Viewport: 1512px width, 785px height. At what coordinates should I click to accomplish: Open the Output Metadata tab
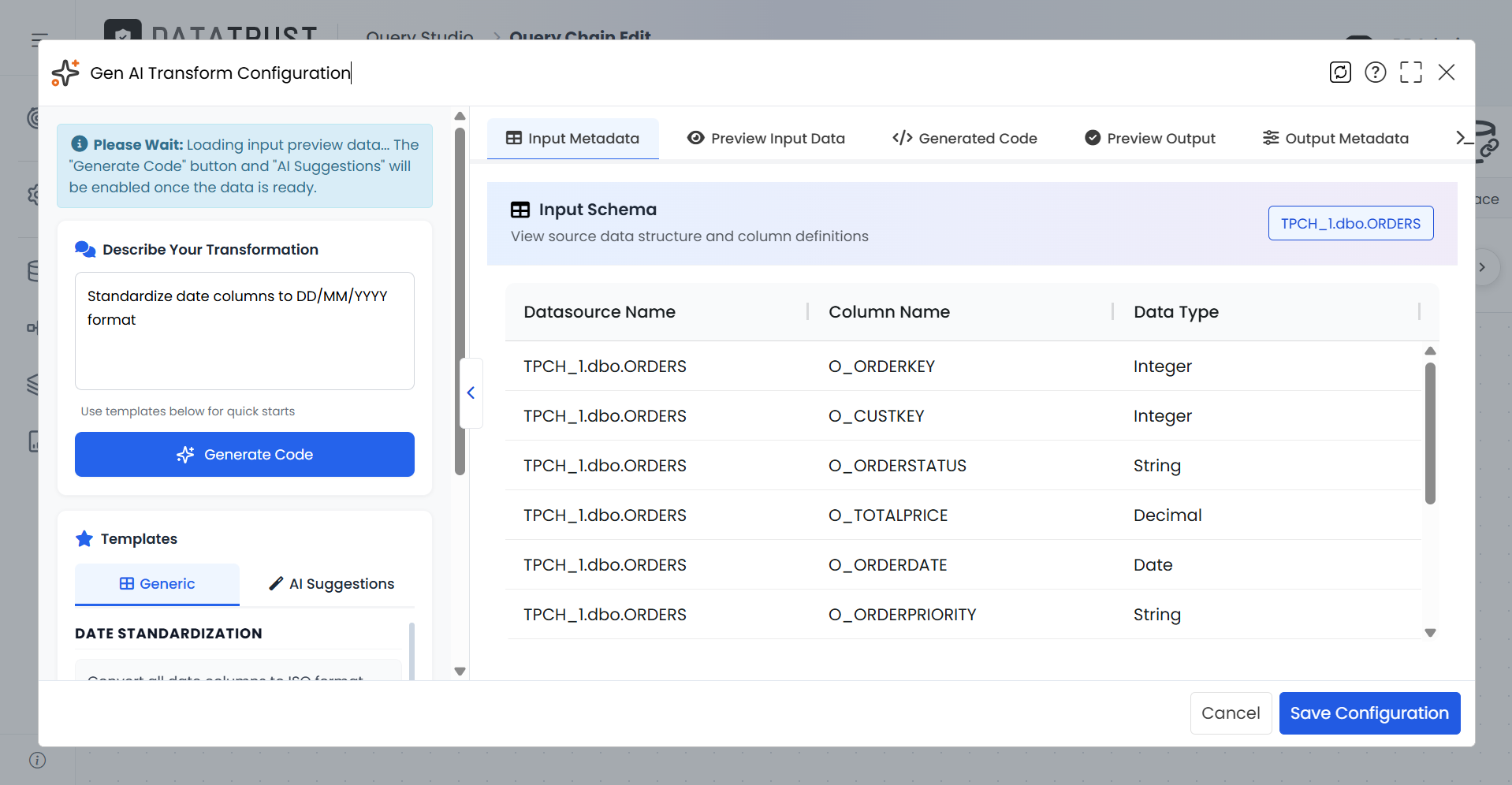(1335, 139)
